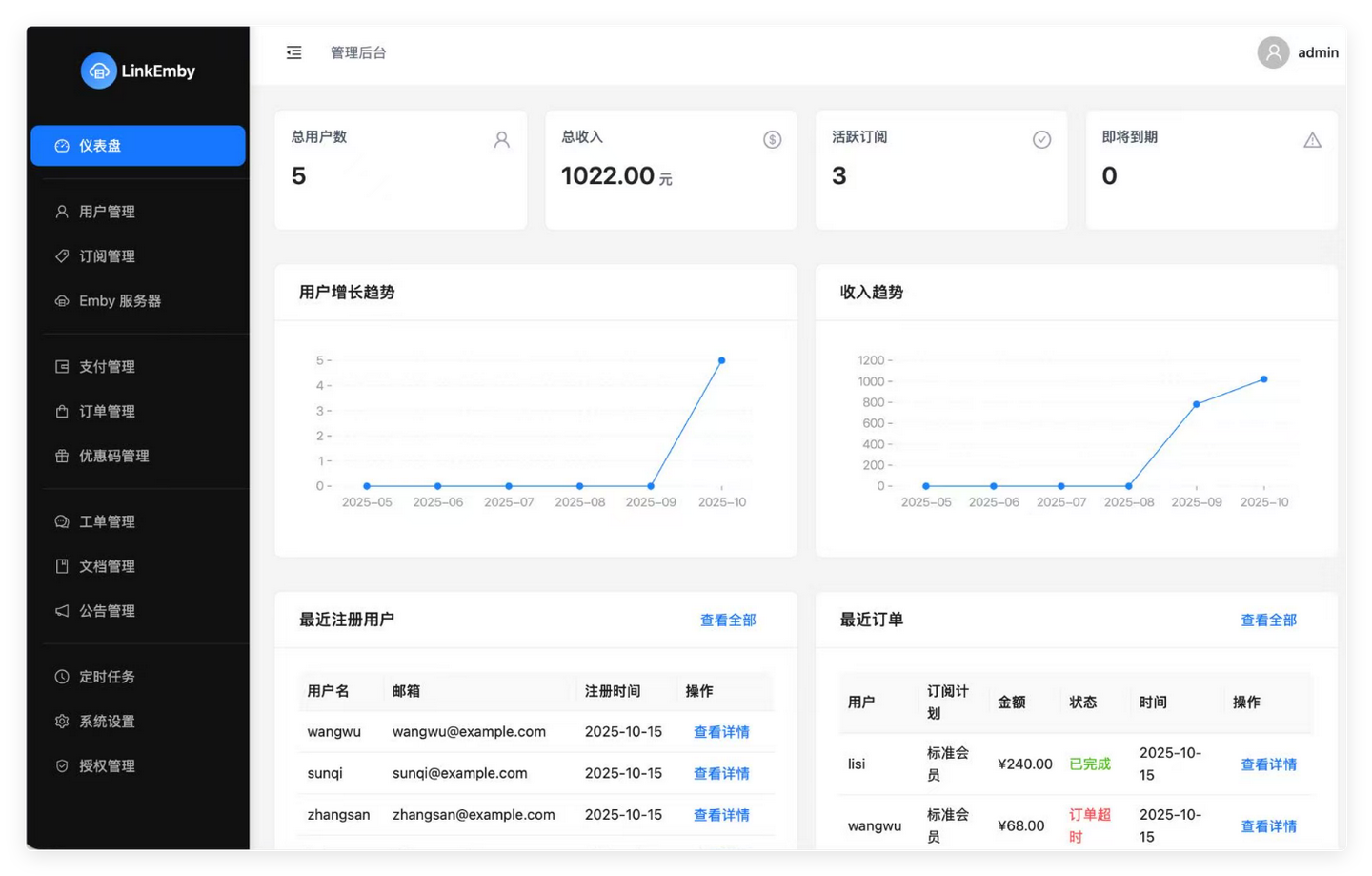This screenshot has height=876, width=1372.
Task: Go to 订阅管理 in the sidebar
Action: (x=138, y=256)
